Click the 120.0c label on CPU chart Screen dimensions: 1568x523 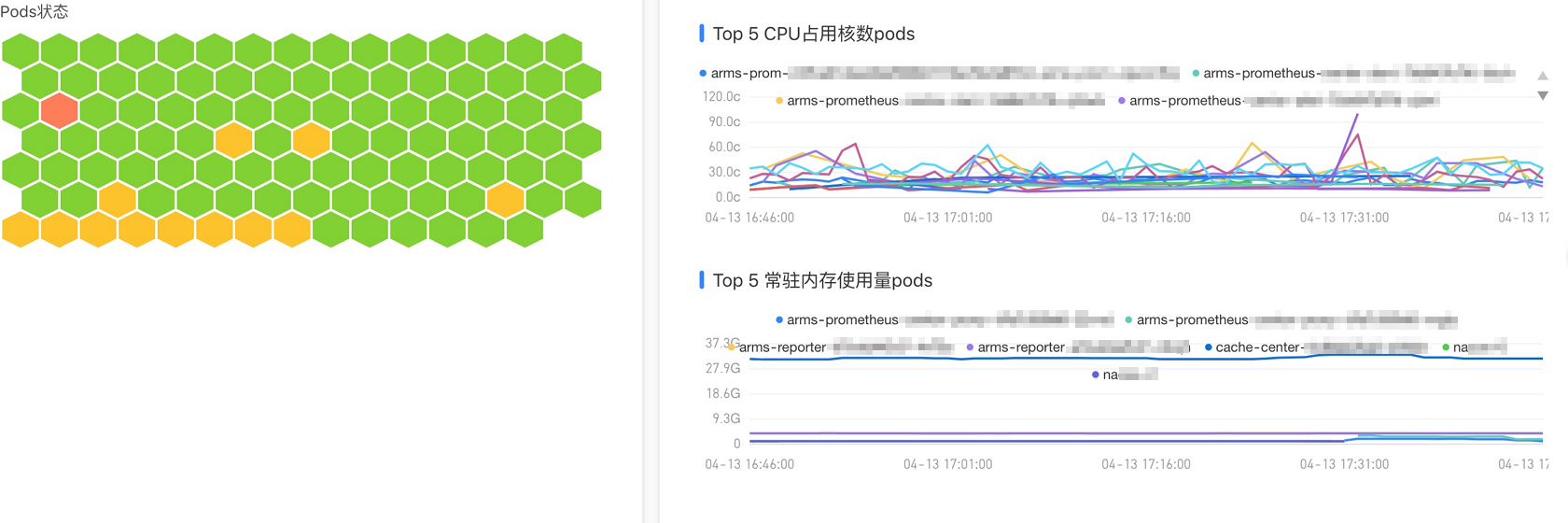721,96
